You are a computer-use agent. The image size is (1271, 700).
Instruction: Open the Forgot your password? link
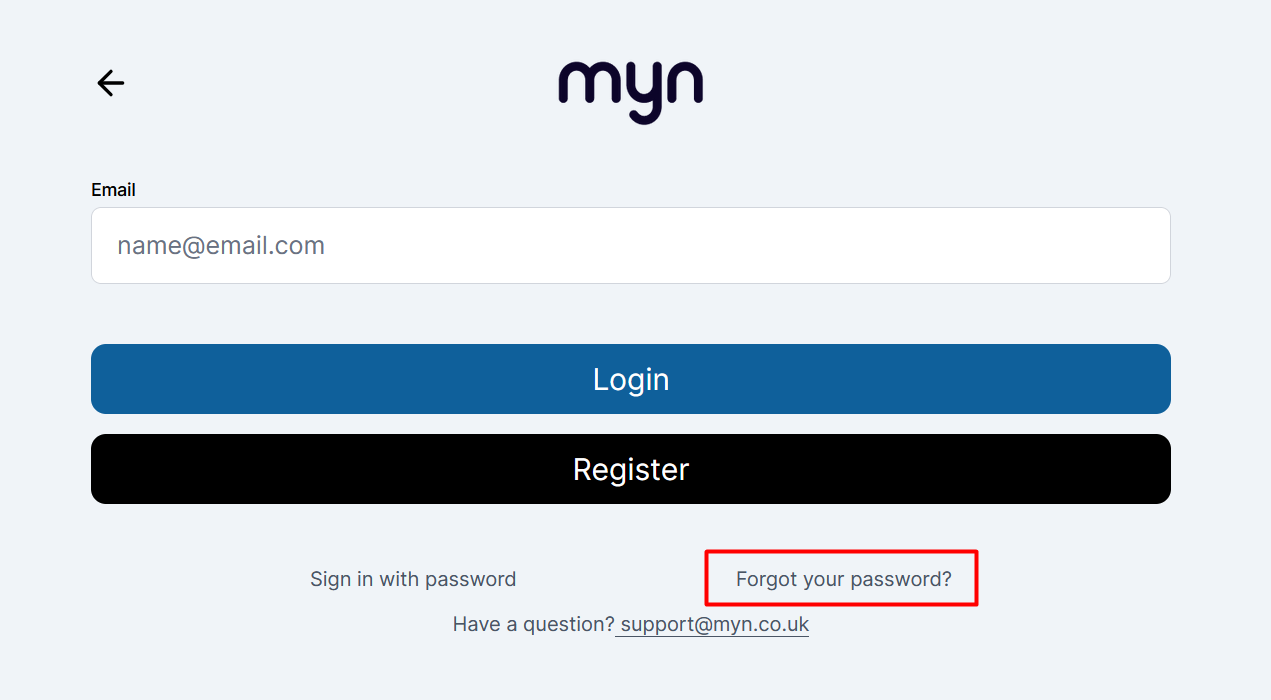[x=844, y=579]
